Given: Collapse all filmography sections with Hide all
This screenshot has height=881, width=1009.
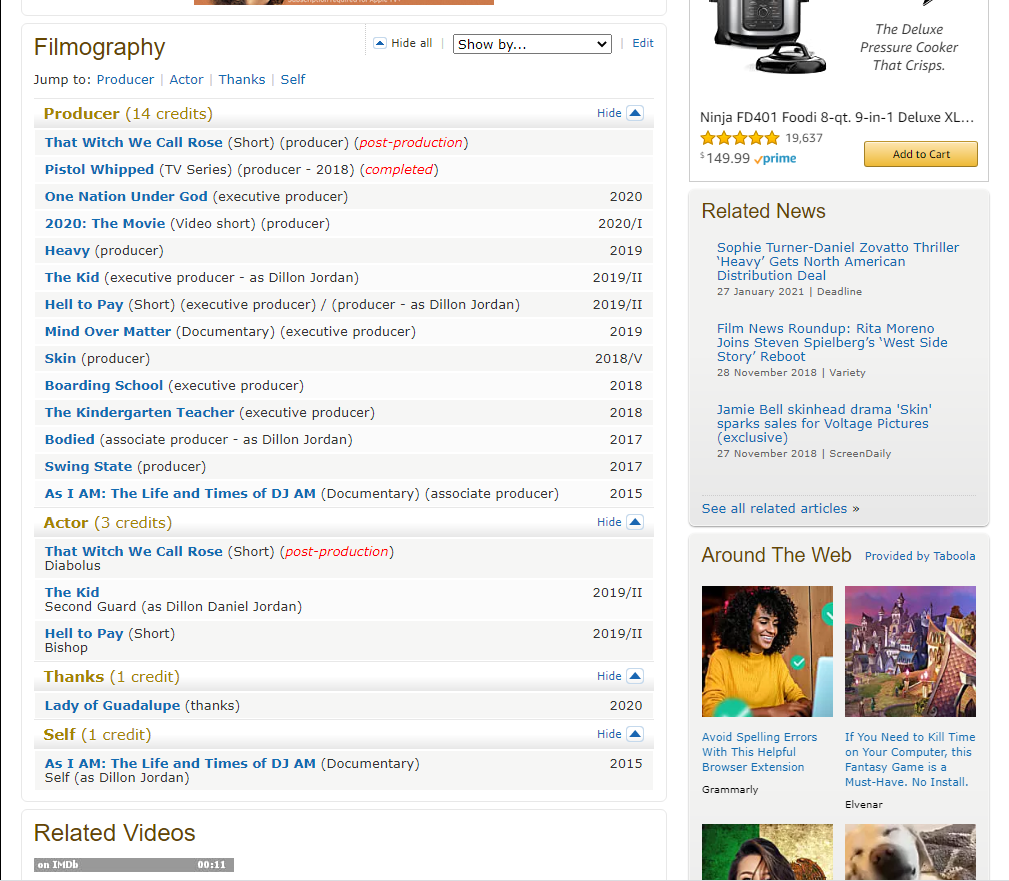Looking at the screenshot, I should pyautogui.click(x=403, y=43).
